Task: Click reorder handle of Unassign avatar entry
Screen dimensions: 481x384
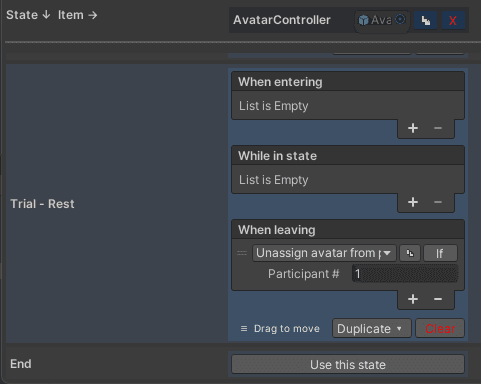Action: (x=242, y=253)
